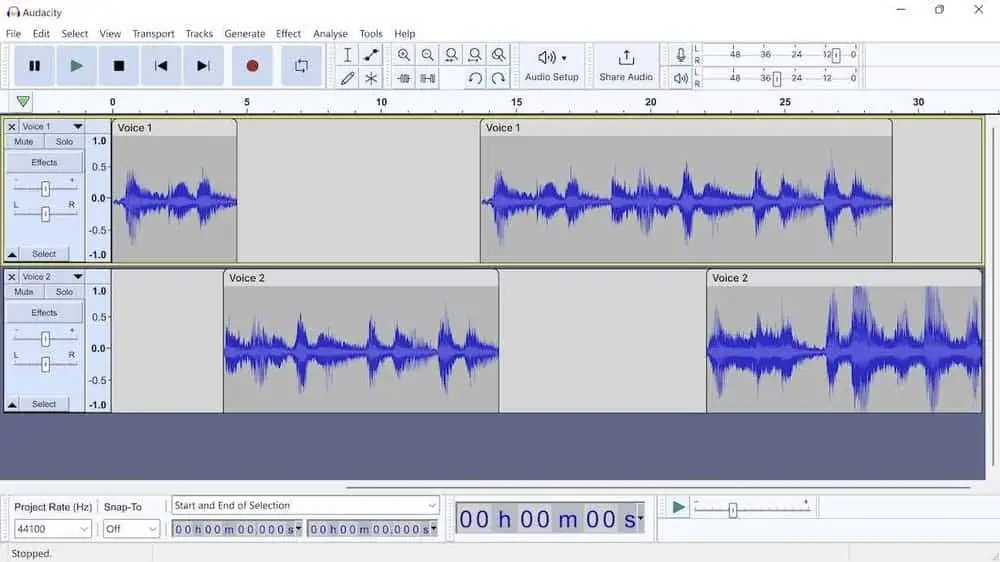Click the green timeline options triangle

click(23, 101)
